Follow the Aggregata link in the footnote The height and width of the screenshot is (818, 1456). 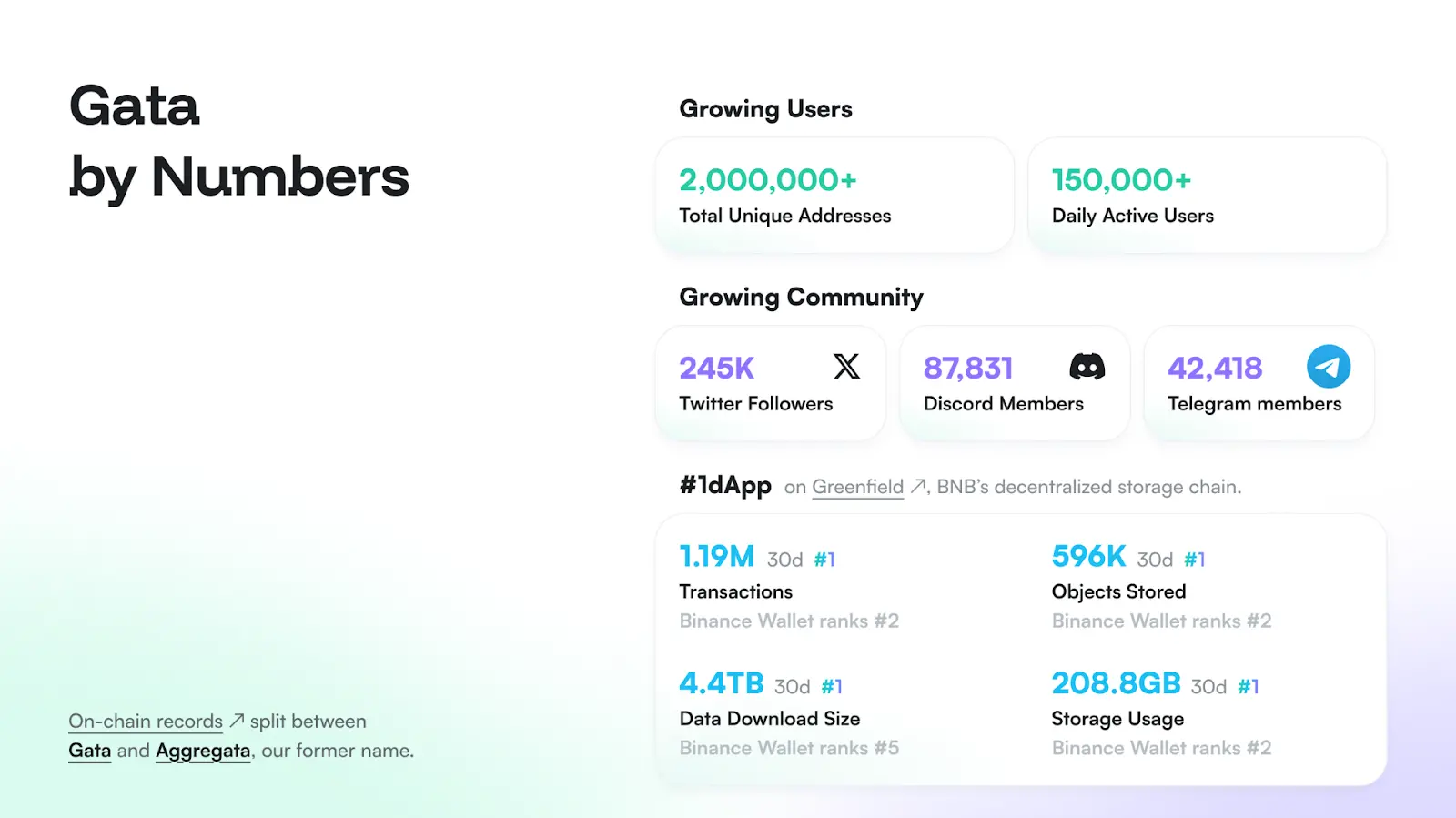203,751
